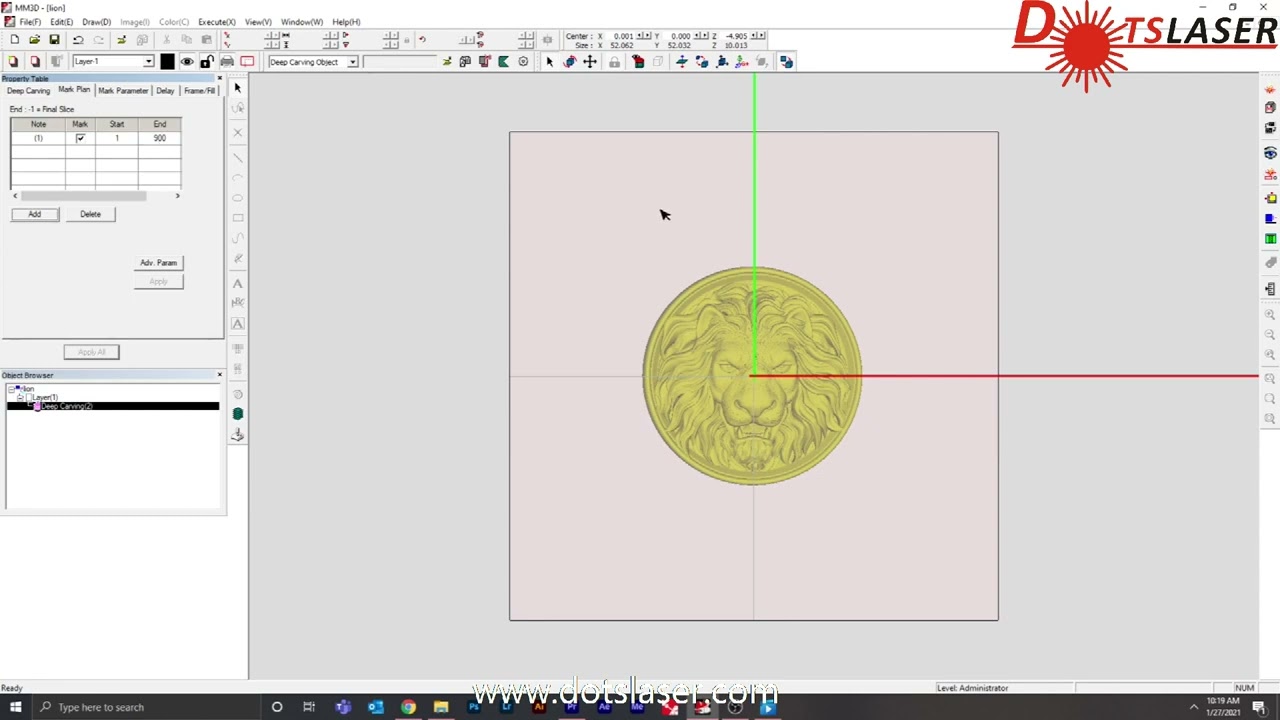This screenshot has width=1280, height=720.
Task: Toggle the layer lock padlock icon
Action: click(x=207, y=62)
